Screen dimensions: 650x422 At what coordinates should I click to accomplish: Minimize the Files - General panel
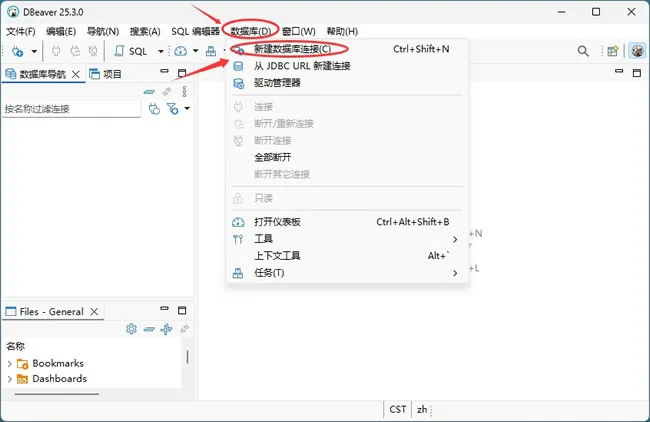pos(165,308)
